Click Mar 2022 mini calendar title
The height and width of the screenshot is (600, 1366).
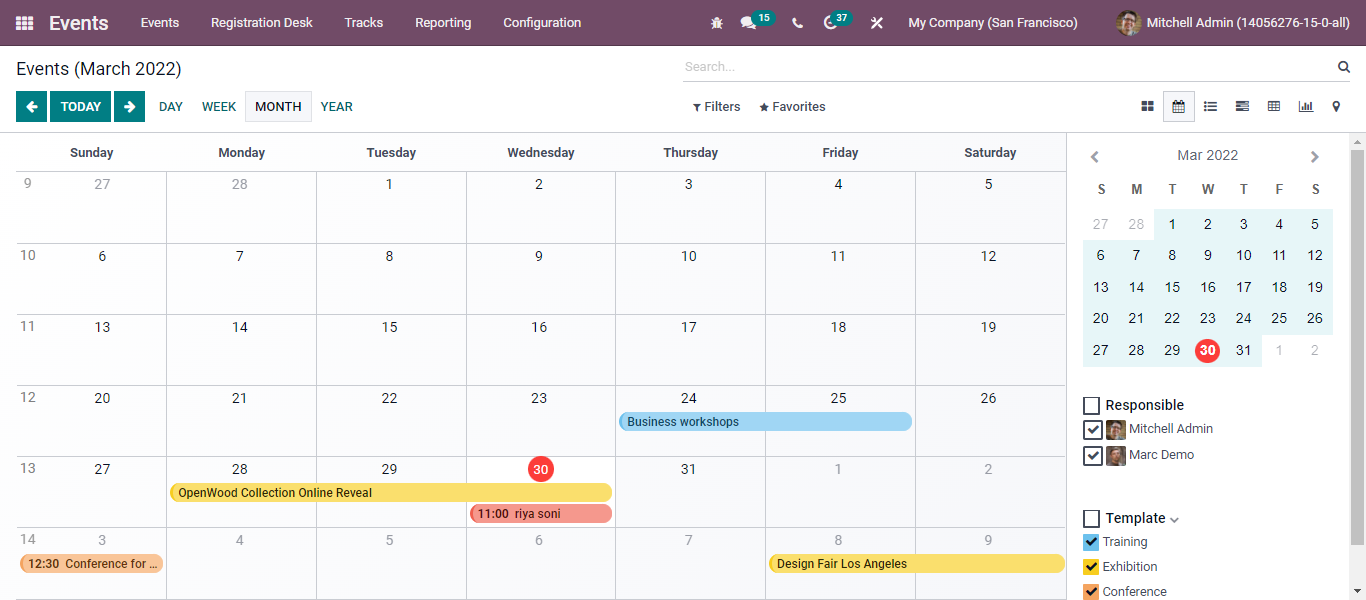(x=1207, y=156)
